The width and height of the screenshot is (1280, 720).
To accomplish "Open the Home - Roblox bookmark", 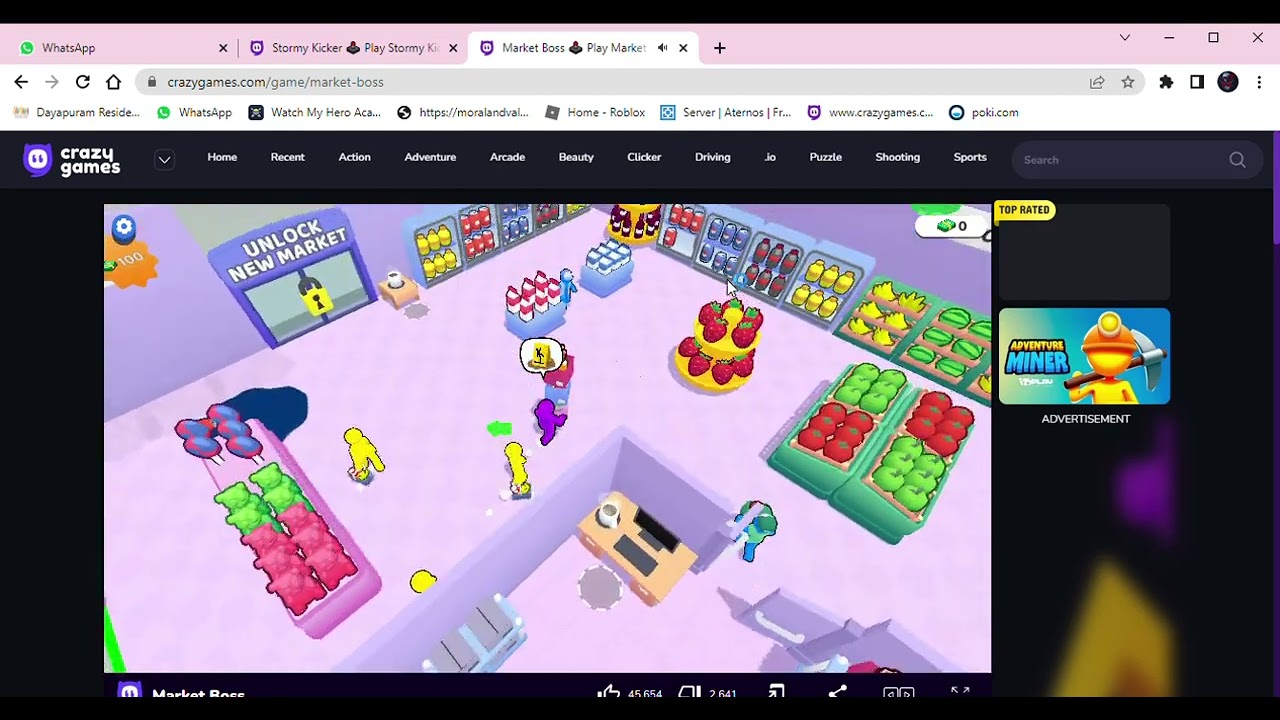I will click(595, 113).
